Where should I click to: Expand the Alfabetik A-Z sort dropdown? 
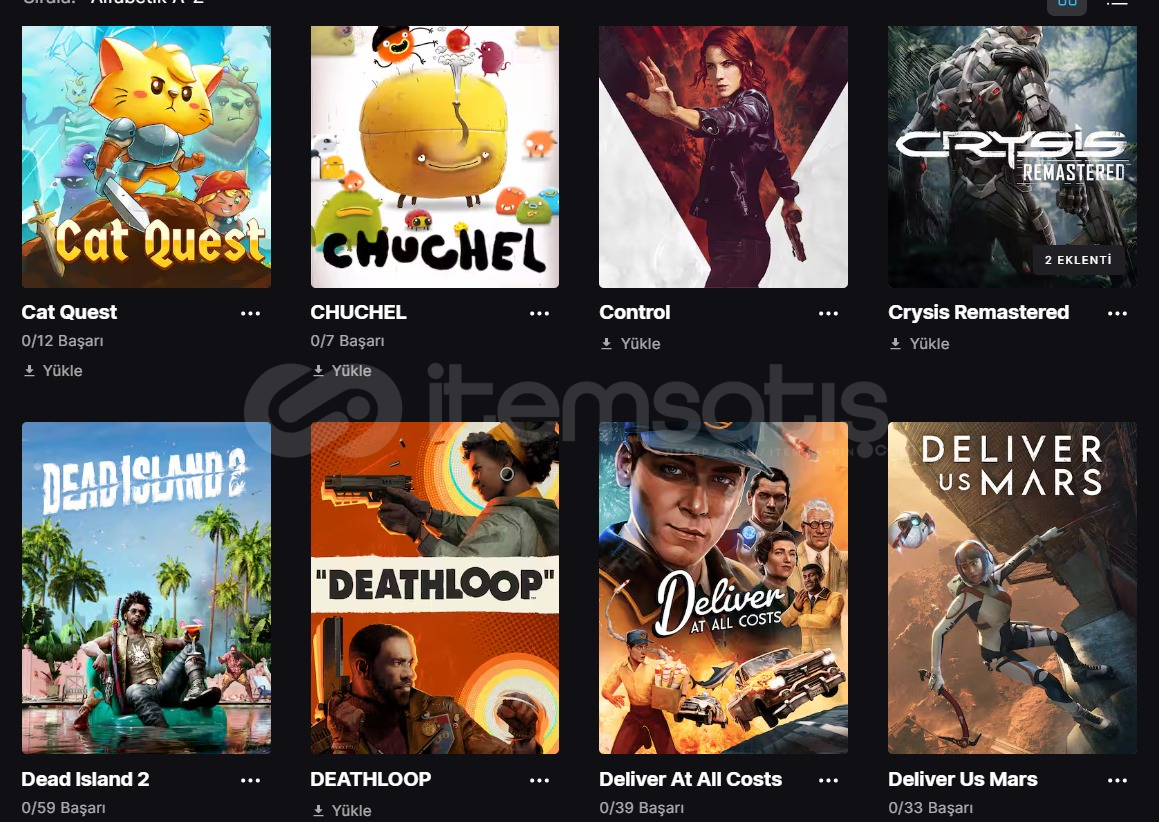point(147,2)
